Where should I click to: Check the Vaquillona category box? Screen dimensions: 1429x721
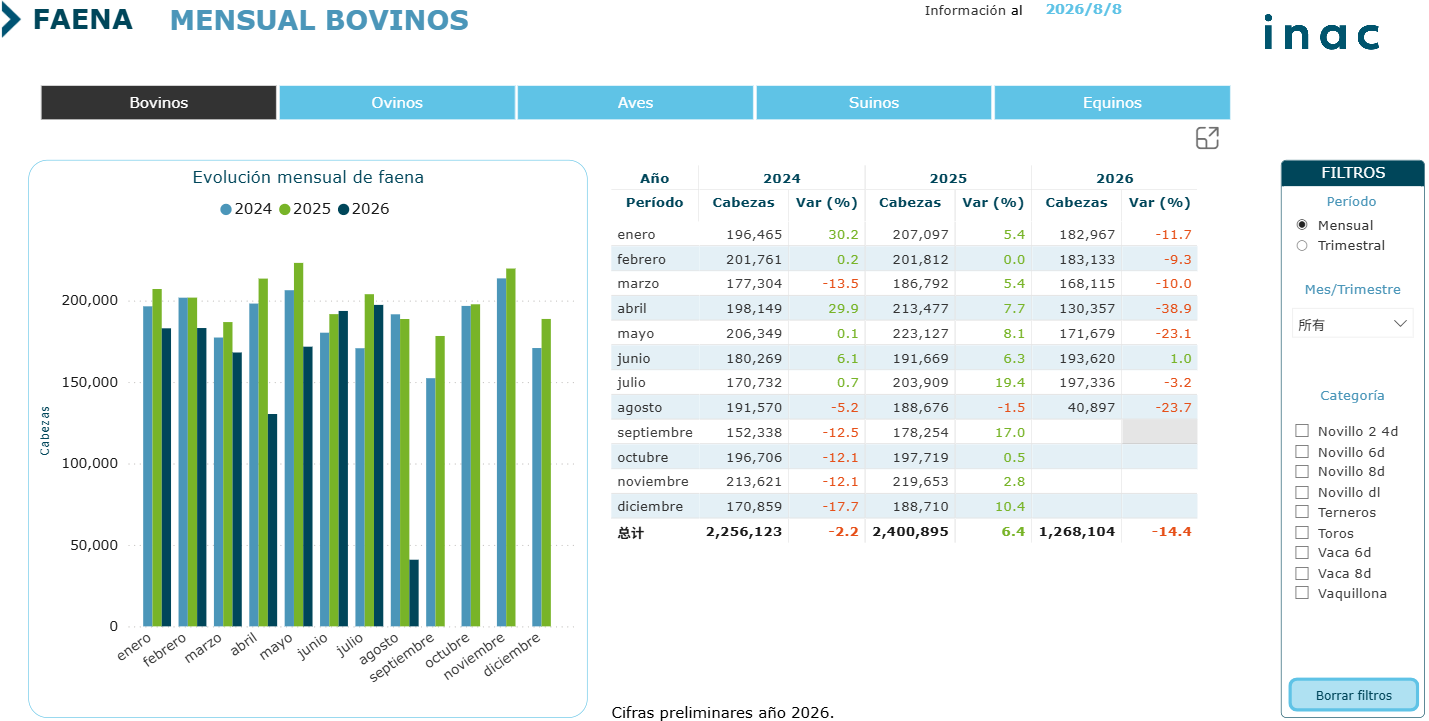[x=1302, y=593]
